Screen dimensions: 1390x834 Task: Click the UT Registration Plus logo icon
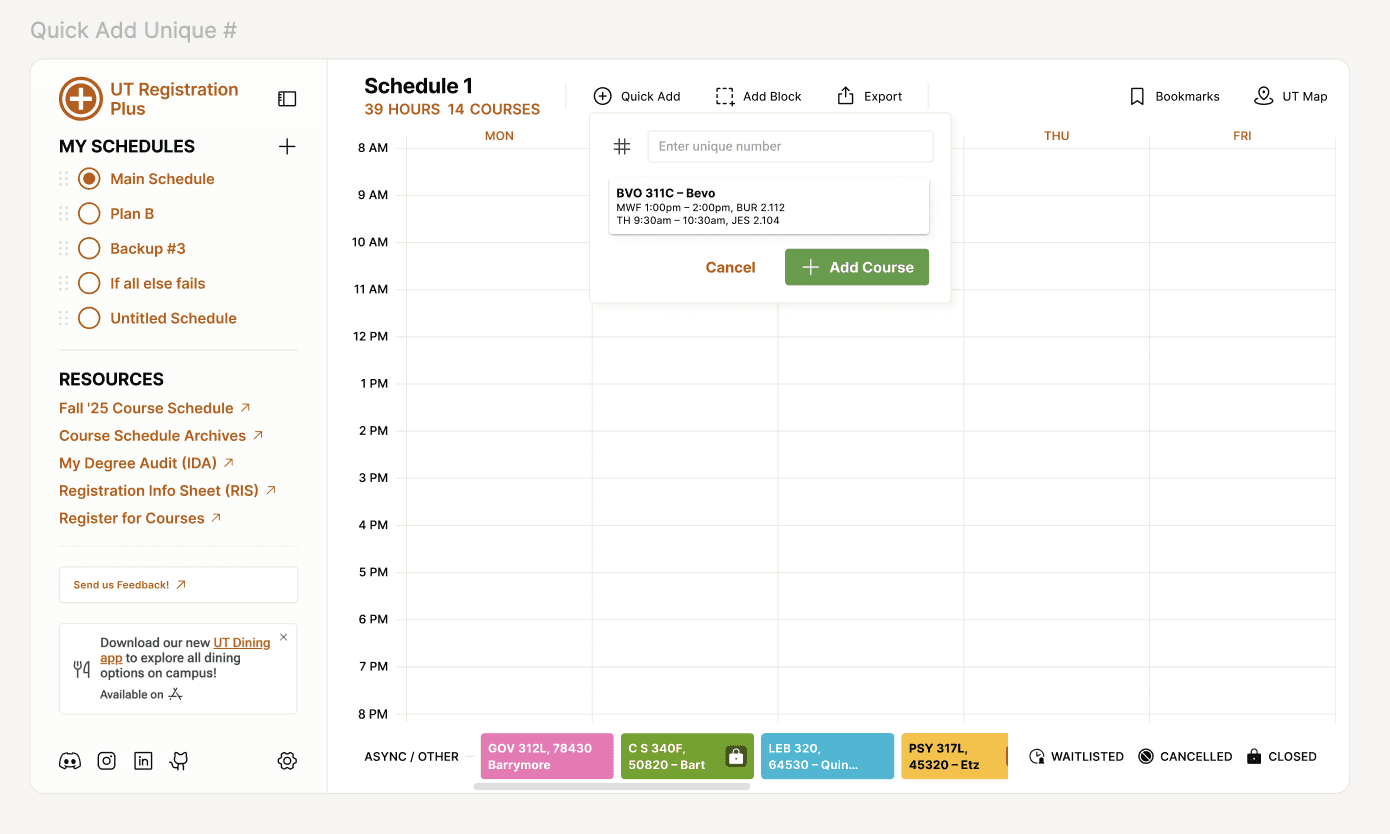pyautogui.click(x=81, y=99)
